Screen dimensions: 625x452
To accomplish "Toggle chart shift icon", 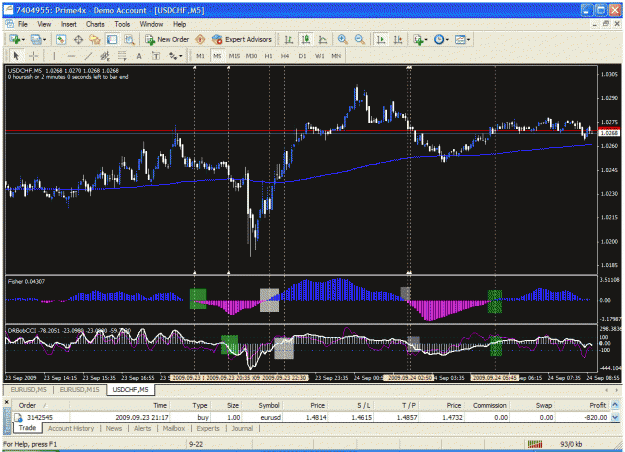I will [x=398, y=39].
